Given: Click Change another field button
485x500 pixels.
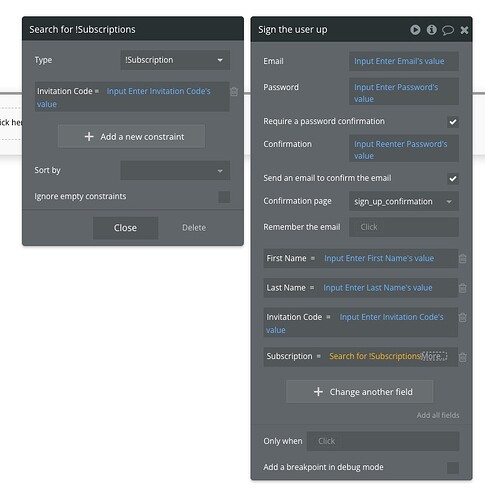Looking at the screenshot, I should click(360, 391).
